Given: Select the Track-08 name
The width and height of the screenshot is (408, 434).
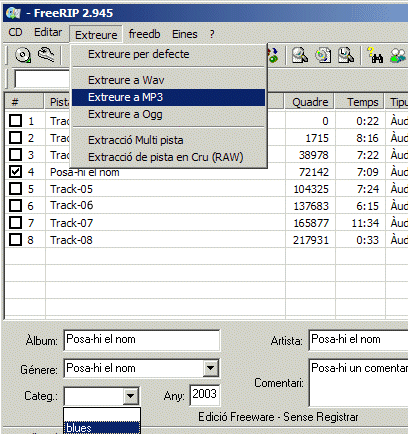Looking at the screenshot, I should coord(71,240).
